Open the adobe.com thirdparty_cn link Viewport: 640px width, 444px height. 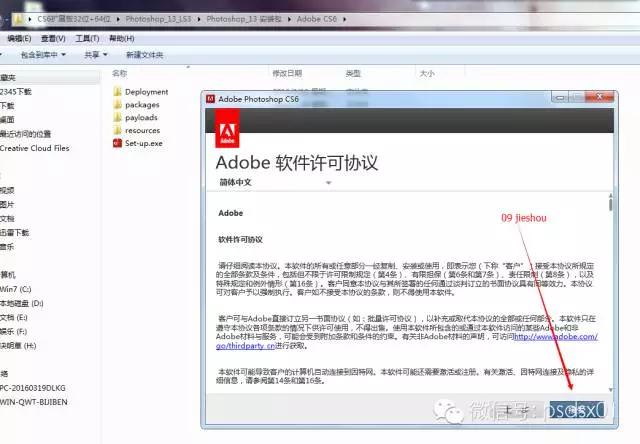(556, 337)
